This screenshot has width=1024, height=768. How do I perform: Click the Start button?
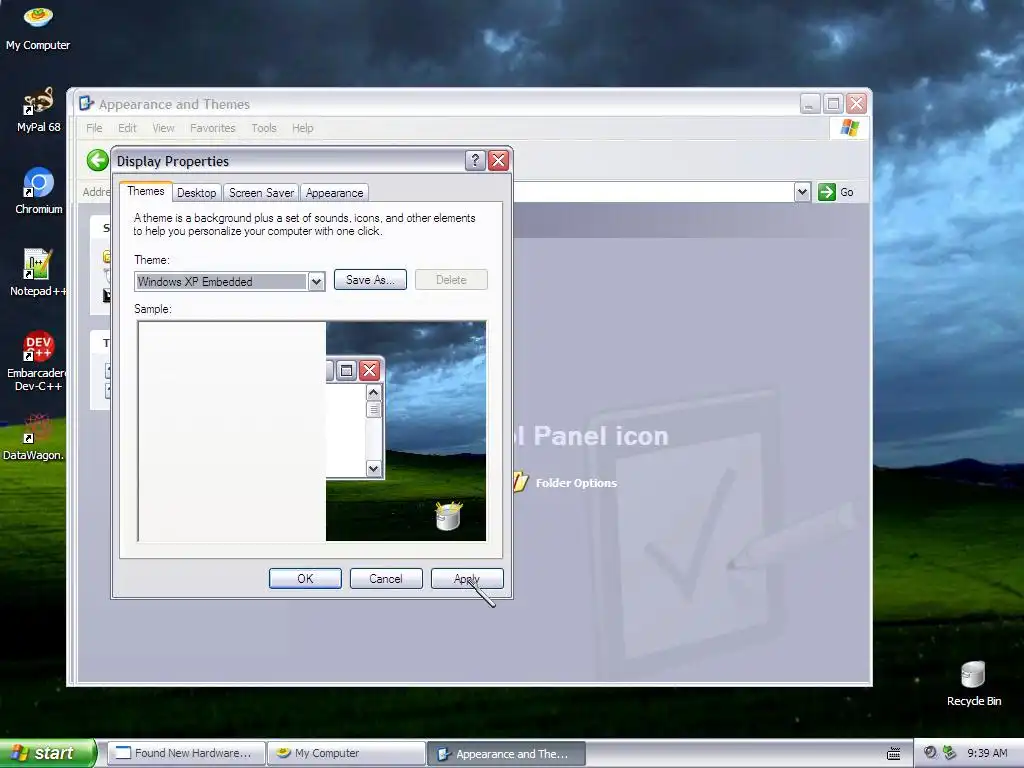click(x=47, y=753)
